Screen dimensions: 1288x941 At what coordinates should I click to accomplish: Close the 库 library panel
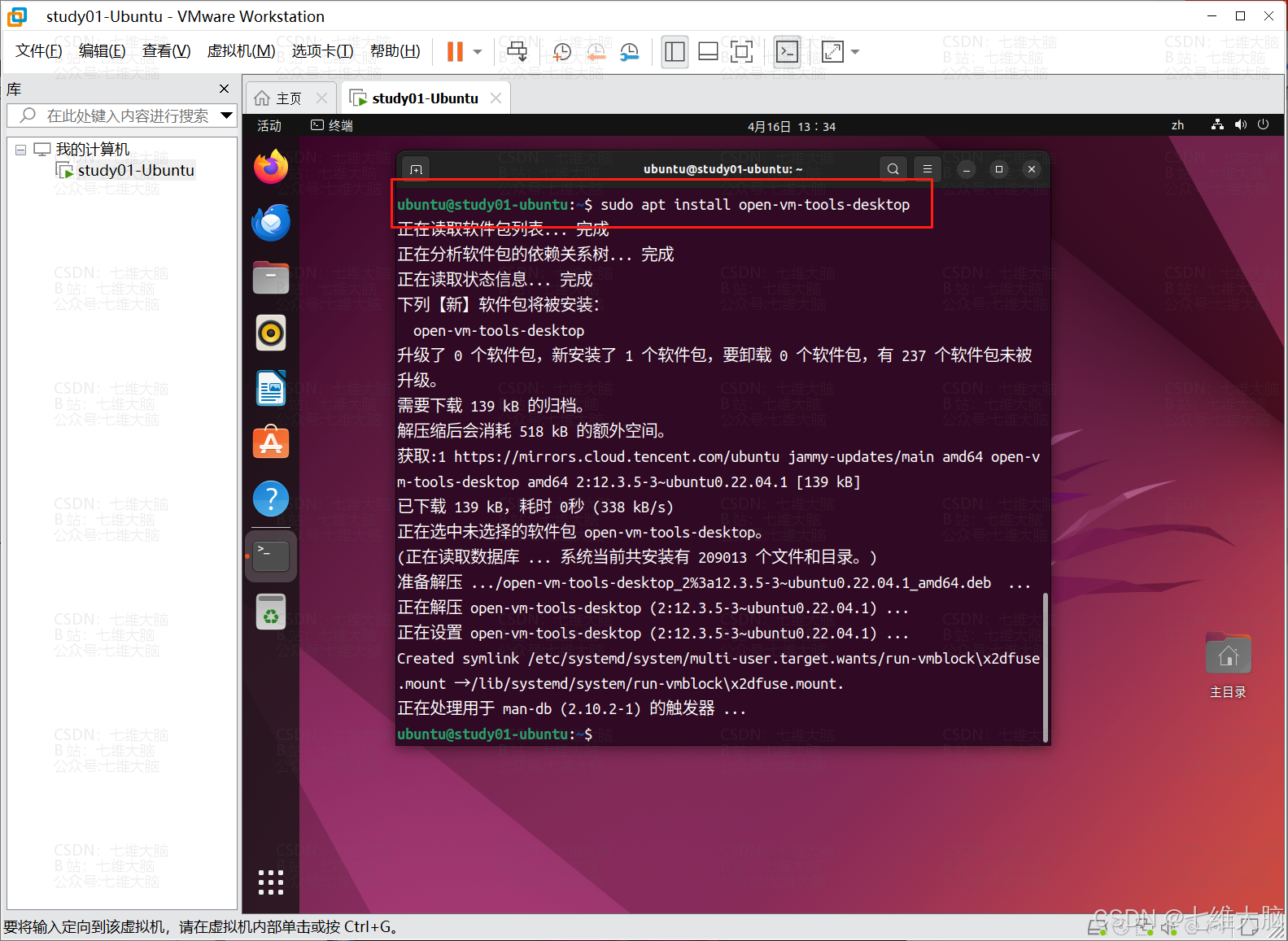[x=225, y=89]
